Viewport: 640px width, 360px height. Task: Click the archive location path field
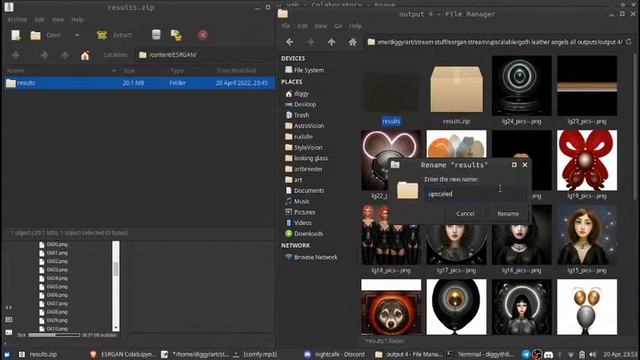click(x=206, y=55)
